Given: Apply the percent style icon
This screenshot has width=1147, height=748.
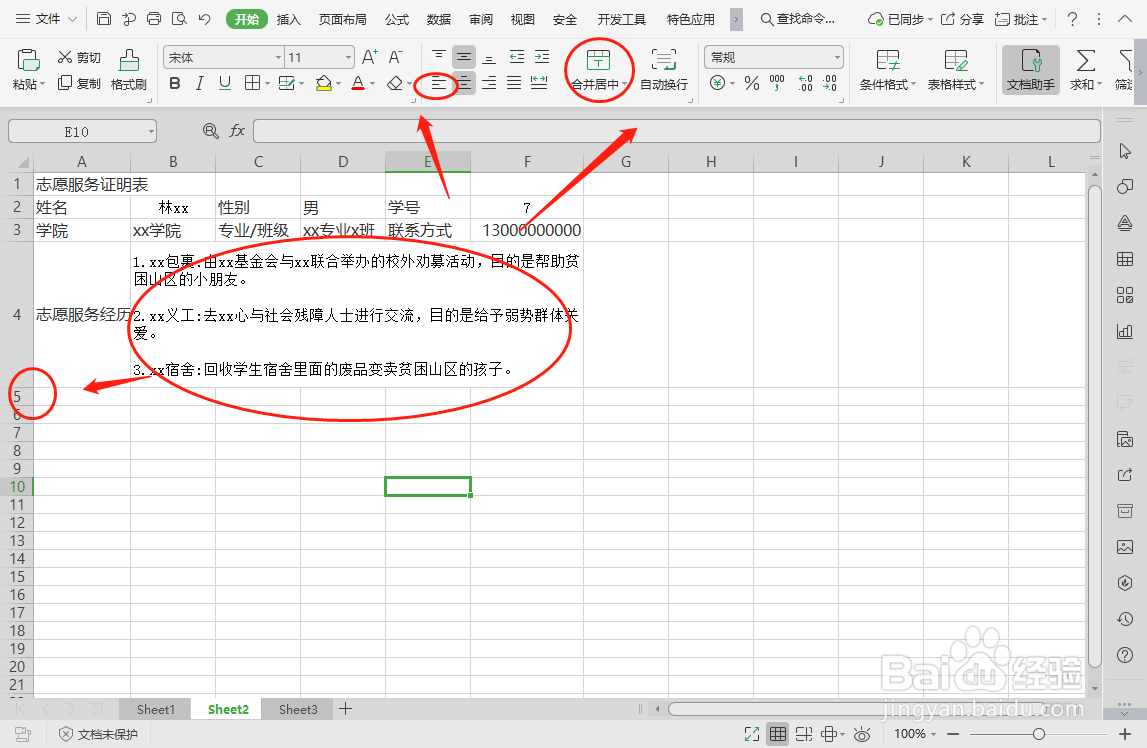Looking at the screenshot, I should point(749,84).
